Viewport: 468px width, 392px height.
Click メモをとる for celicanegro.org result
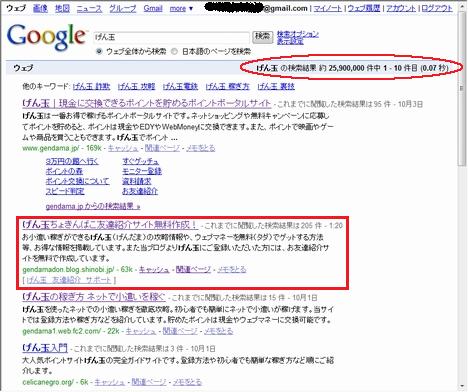tap(187, 382)
